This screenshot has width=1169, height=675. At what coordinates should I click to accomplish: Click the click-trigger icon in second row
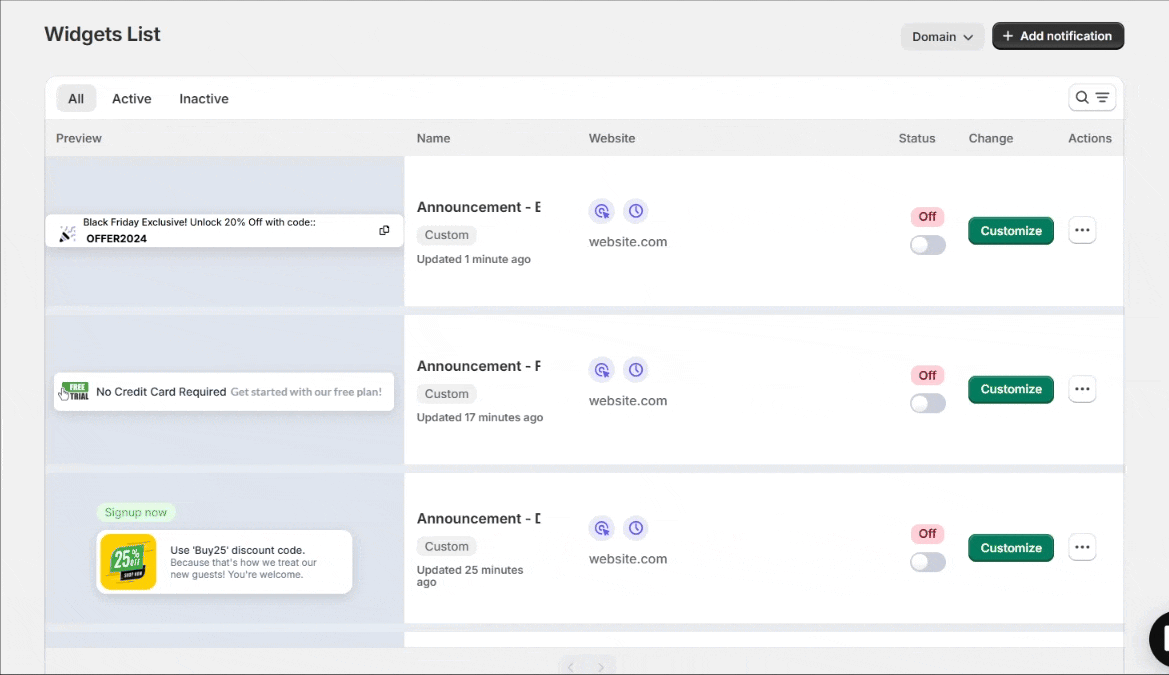[x=601, y=370]
